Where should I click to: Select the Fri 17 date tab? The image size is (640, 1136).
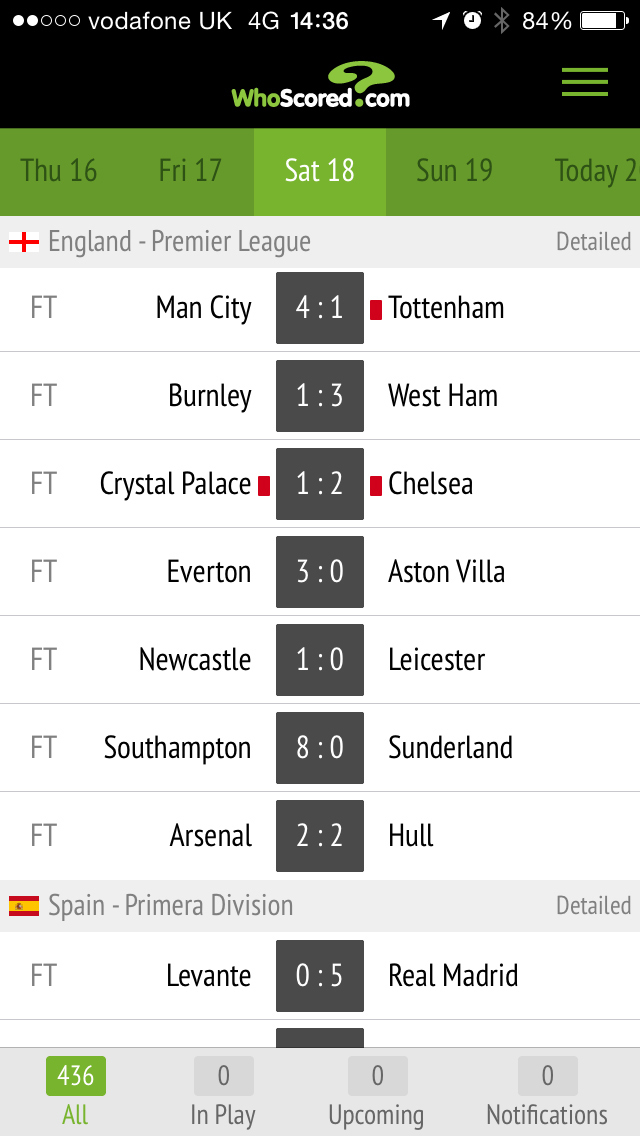[x=190, y=171]
